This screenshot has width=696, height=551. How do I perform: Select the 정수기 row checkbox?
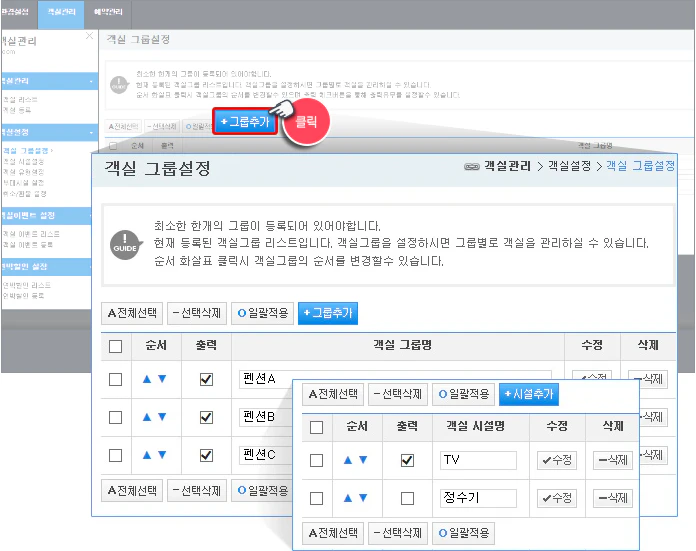[316, 499]
